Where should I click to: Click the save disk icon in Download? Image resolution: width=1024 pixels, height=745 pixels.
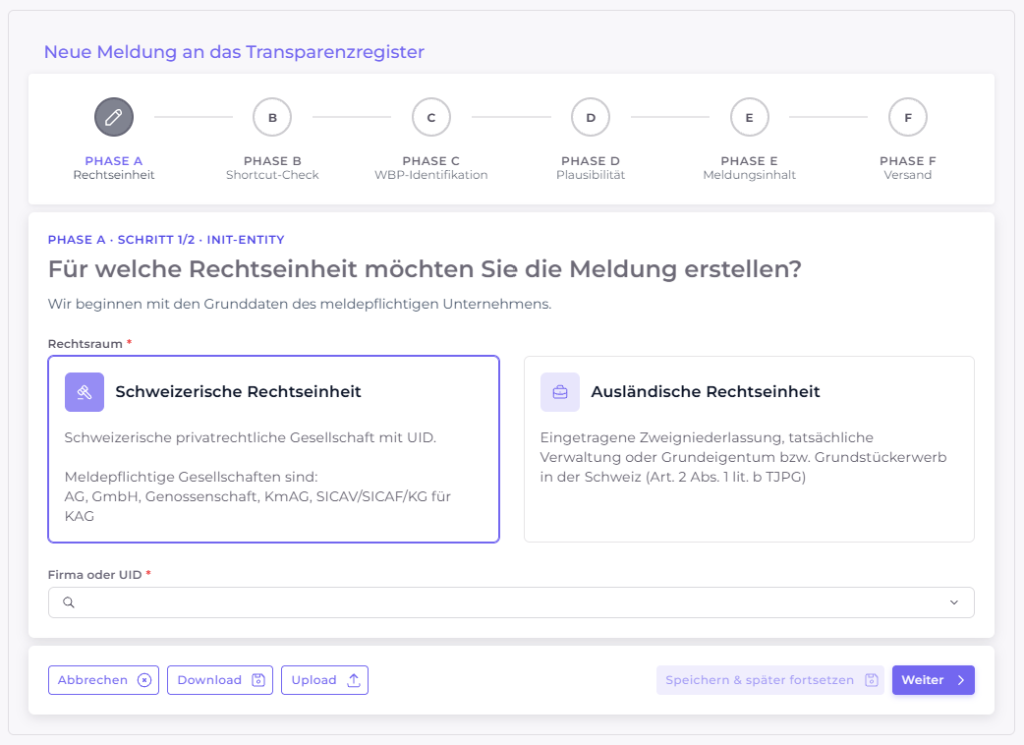[x=259, y=680]
